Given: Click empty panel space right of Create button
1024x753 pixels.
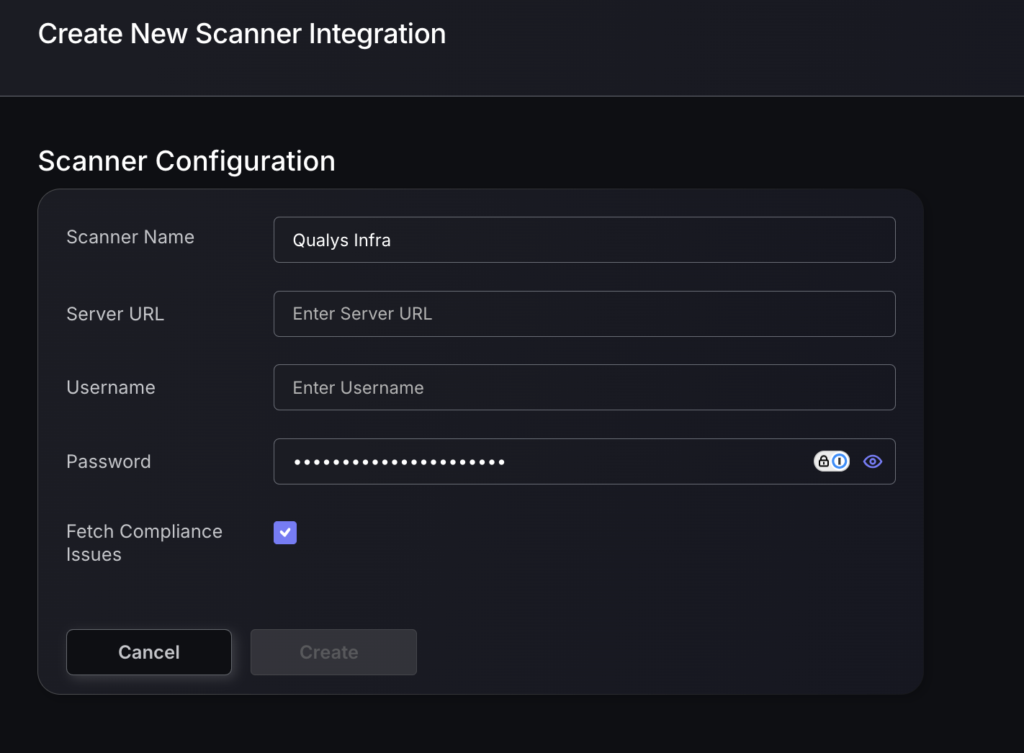Looking at the screenshot, I should pos(660,652).
